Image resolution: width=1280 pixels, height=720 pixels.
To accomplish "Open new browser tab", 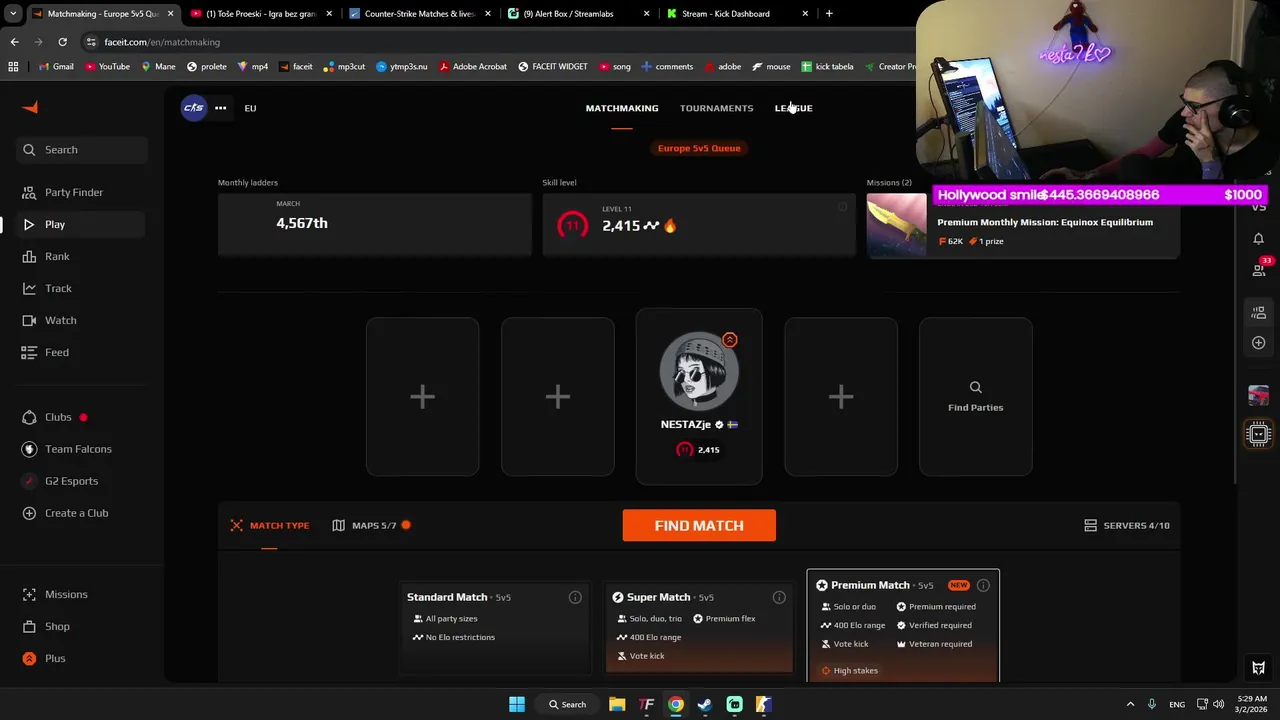I will pyautogui.click(x=829, y=14).
